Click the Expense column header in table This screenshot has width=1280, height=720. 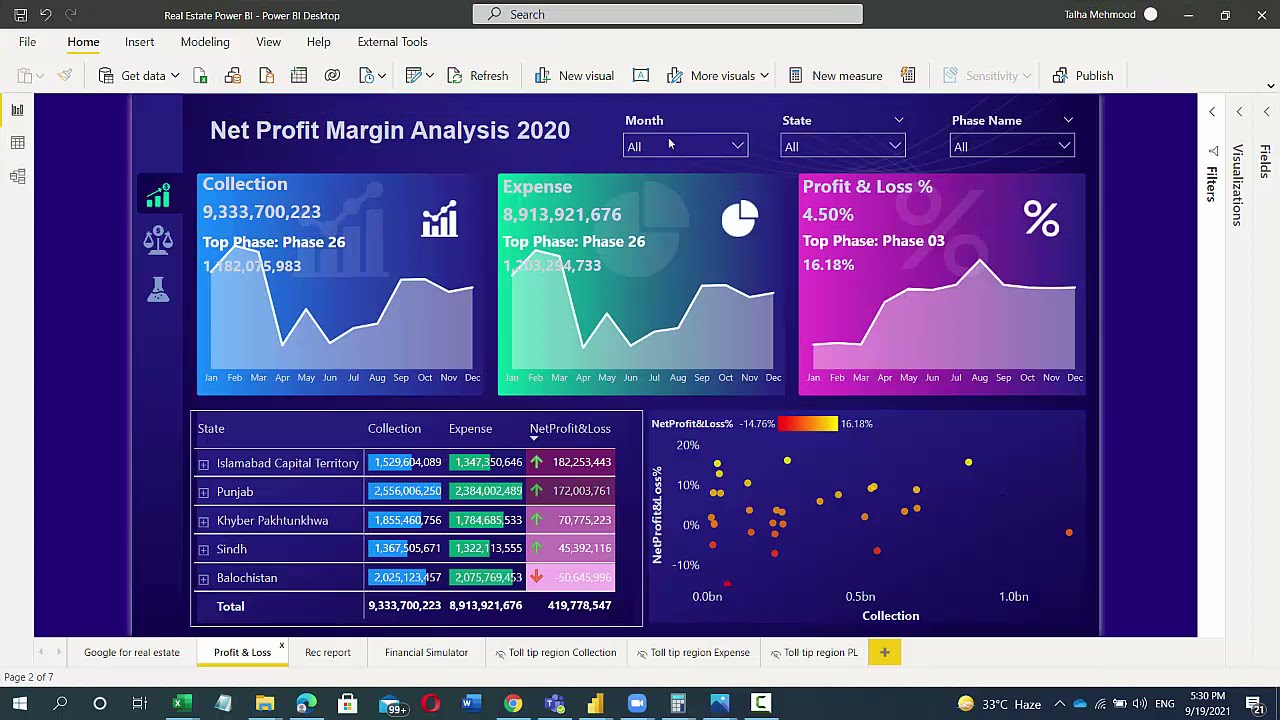[470, 429]
